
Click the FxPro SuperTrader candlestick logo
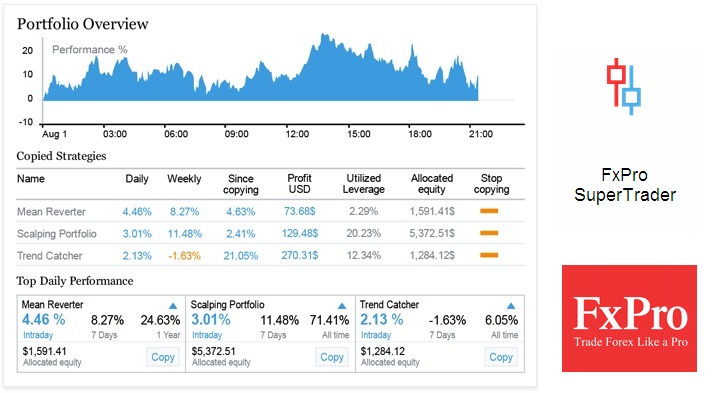pyautogui.click(x=624, y=86)
